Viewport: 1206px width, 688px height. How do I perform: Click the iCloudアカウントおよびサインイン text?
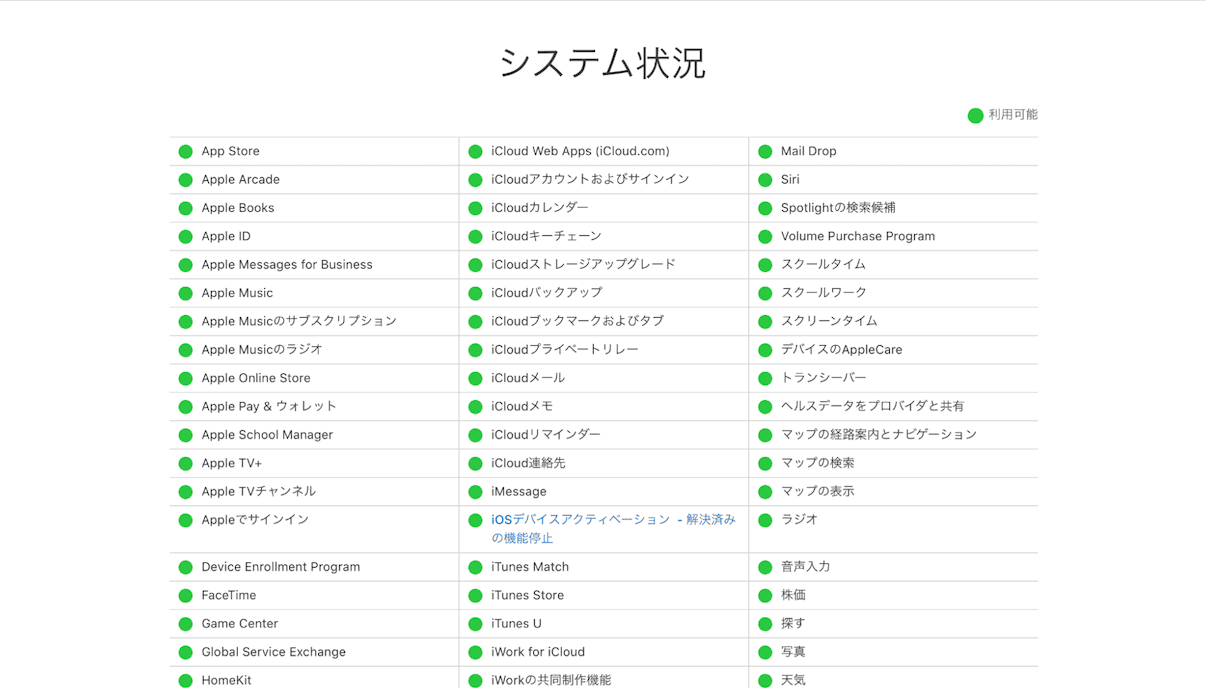[590, 179]
